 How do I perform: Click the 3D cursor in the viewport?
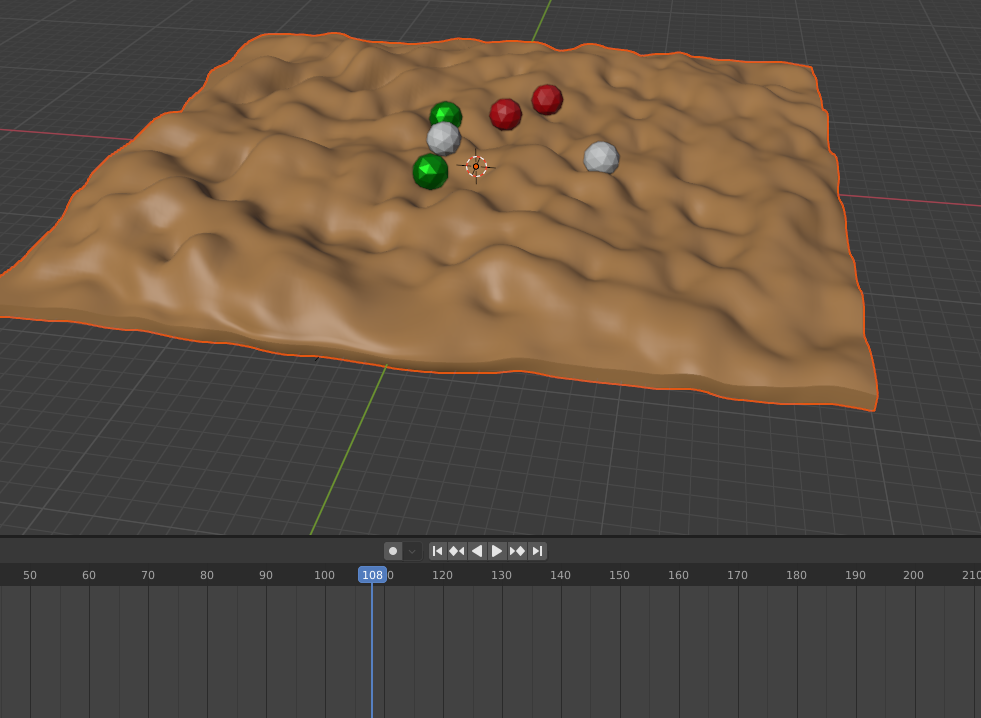point(477,167)
